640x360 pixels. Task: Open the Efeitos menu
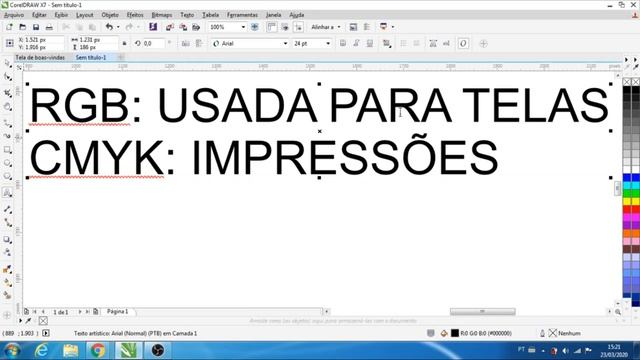(x=135, y=15)
